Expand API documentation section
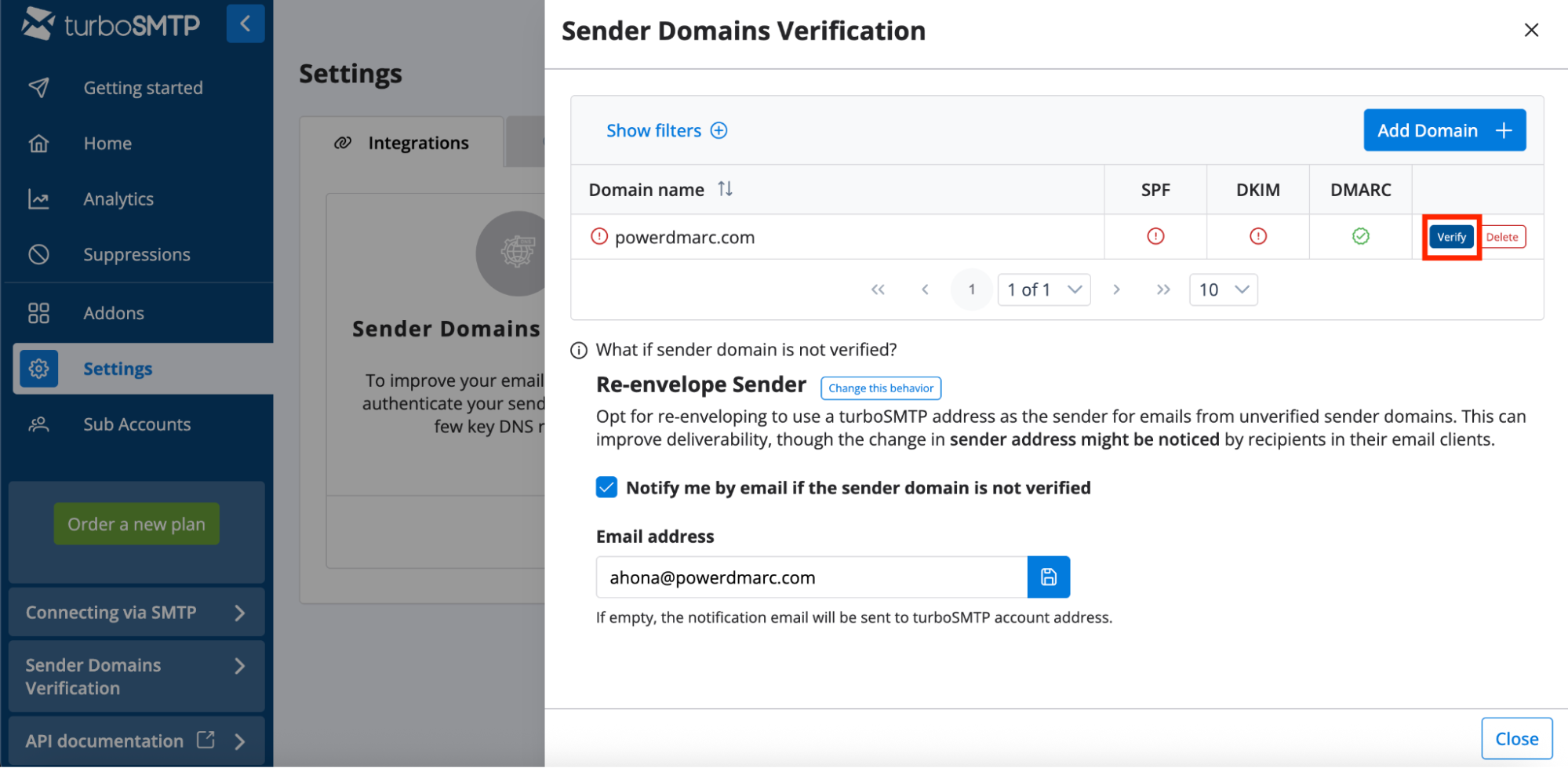The height and width of the screenshot is (768, 1568). click(x=136, y=741)
